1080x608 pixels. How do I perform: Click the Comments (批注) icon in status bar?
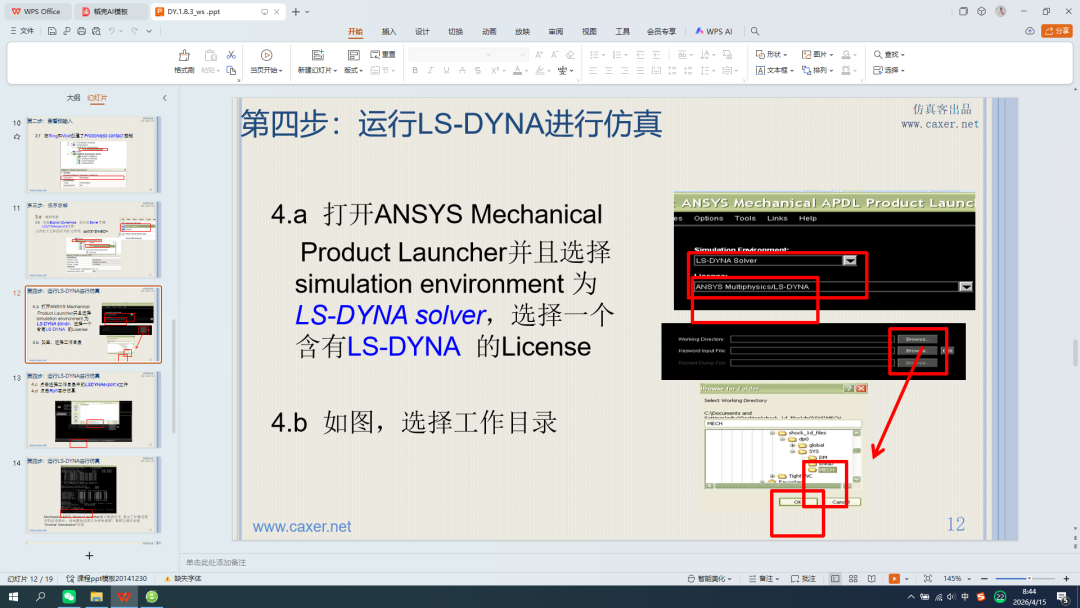(803, 579)
